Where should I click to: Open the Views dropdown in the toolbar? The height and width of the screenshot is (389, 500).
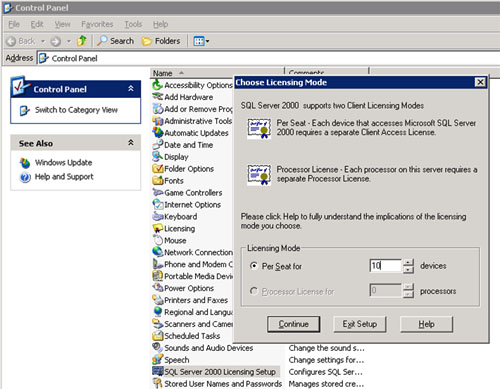pos(201,41)
